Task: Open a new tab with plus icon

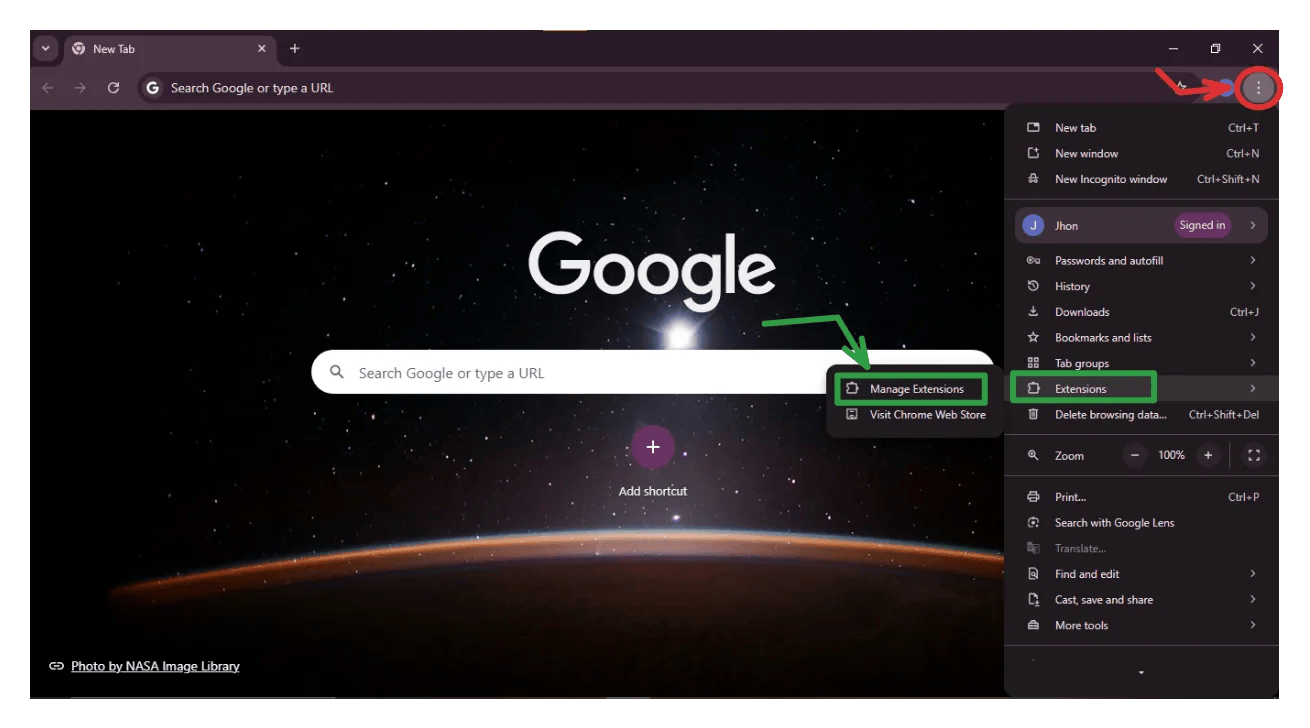Action: pyautogui.click(x=294, y=49)
